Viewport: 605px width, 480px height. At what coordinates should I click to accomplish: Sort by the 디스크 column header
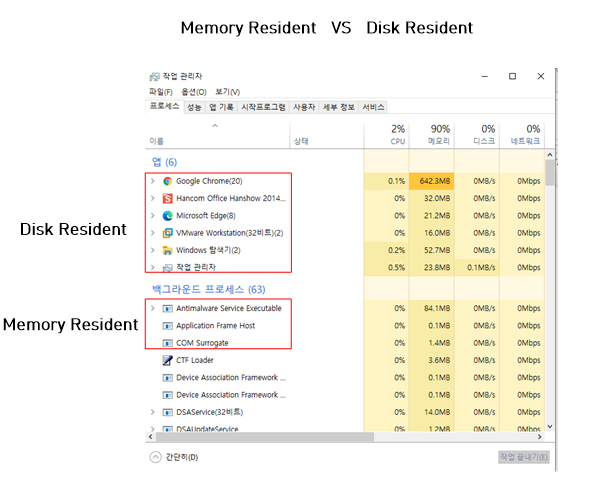tap(477, 135)
